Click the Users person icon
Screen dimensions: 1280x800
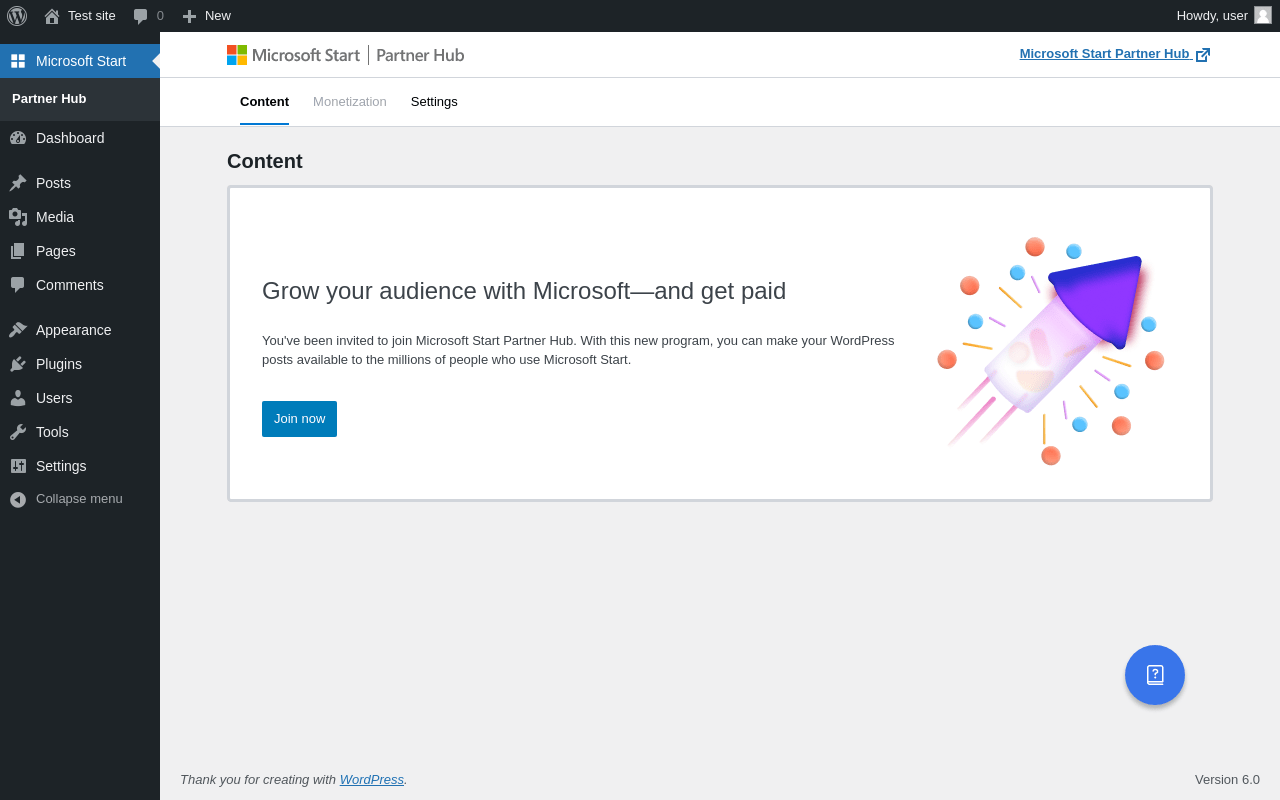click(18, 398)
